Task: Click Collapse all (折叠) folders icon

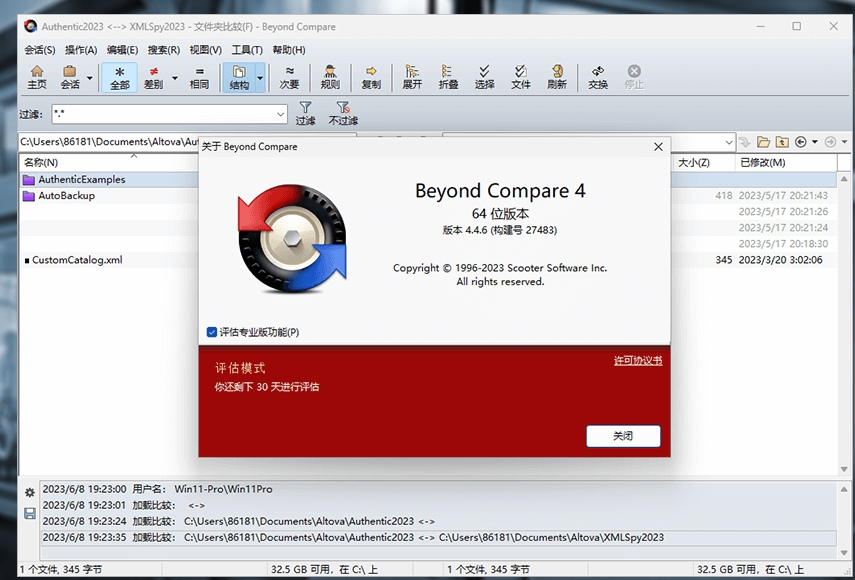Action: 448,77
